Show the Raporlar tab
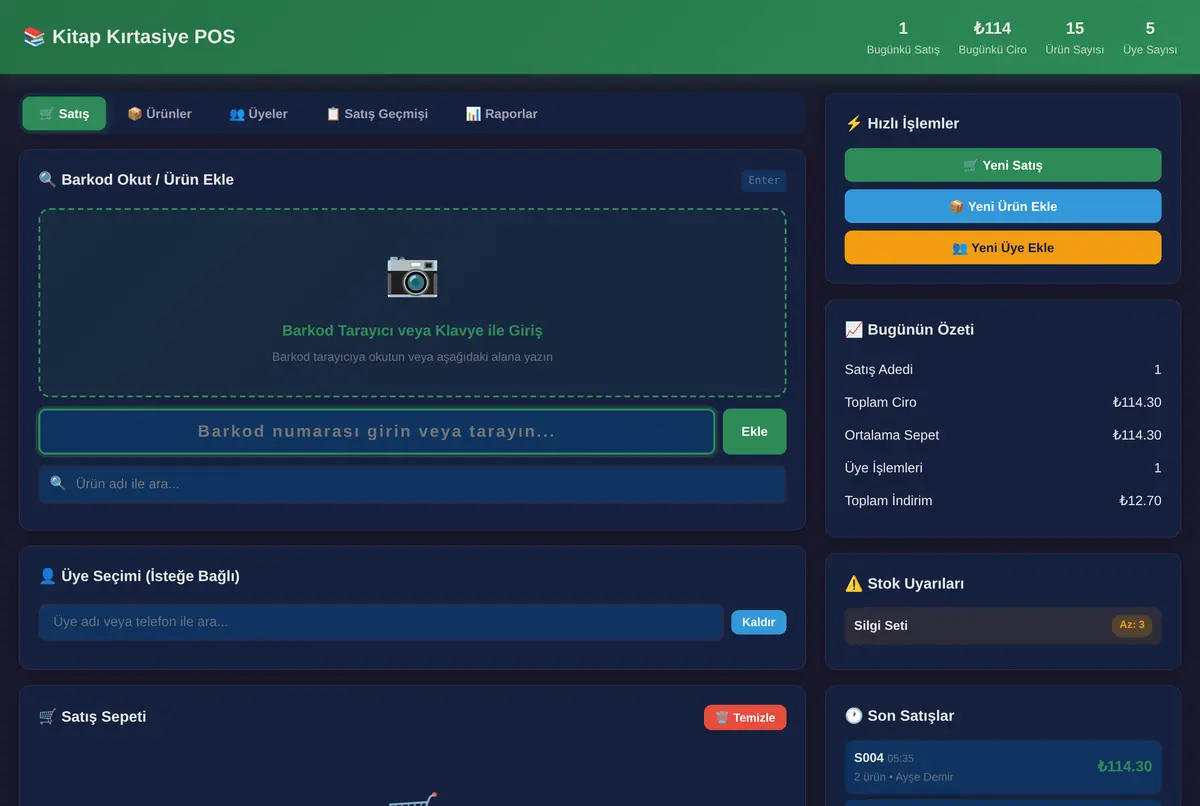This screenshot has height=806, width=1200. point(501,114)
